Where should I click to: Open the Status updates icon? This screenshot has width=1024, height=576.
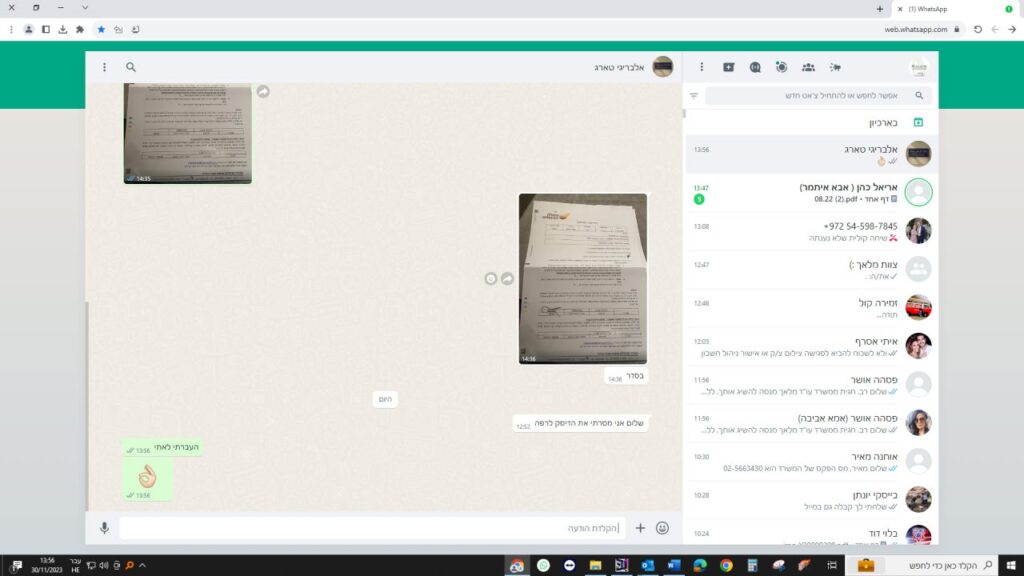tap(781, 67)
